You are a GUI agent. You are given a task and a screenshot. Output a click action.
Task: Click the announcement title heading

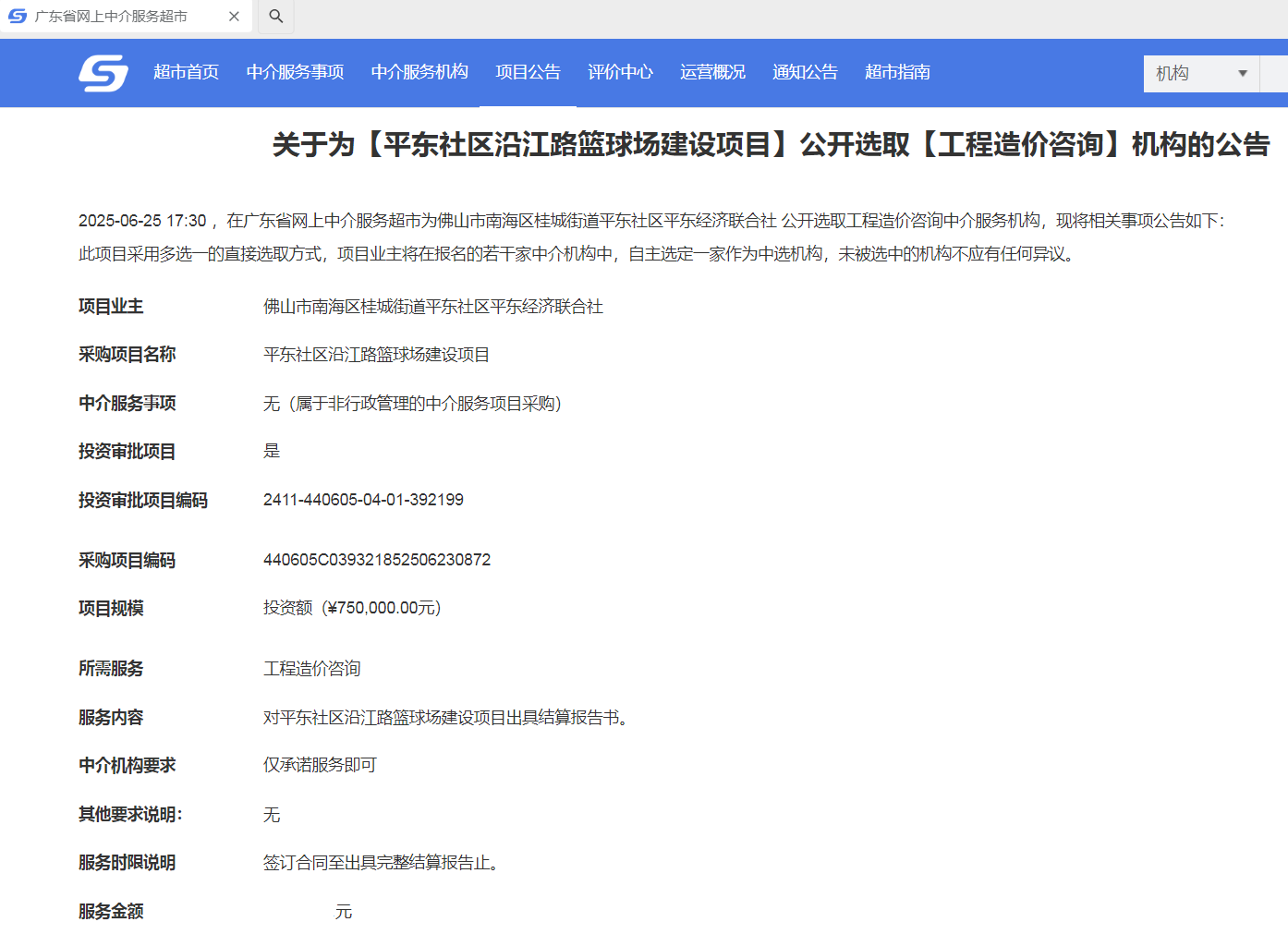[x=771, y=145]
